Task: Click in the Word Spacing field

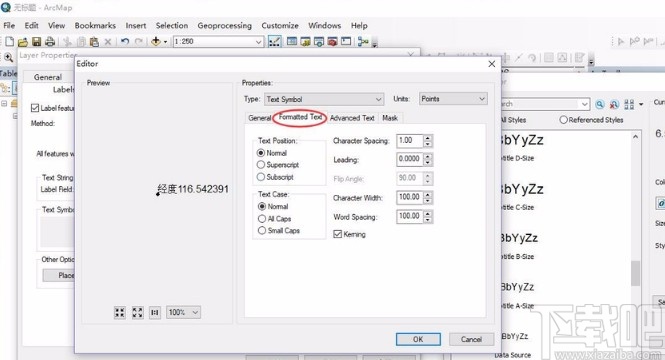Action: click(x=410, y=216)
